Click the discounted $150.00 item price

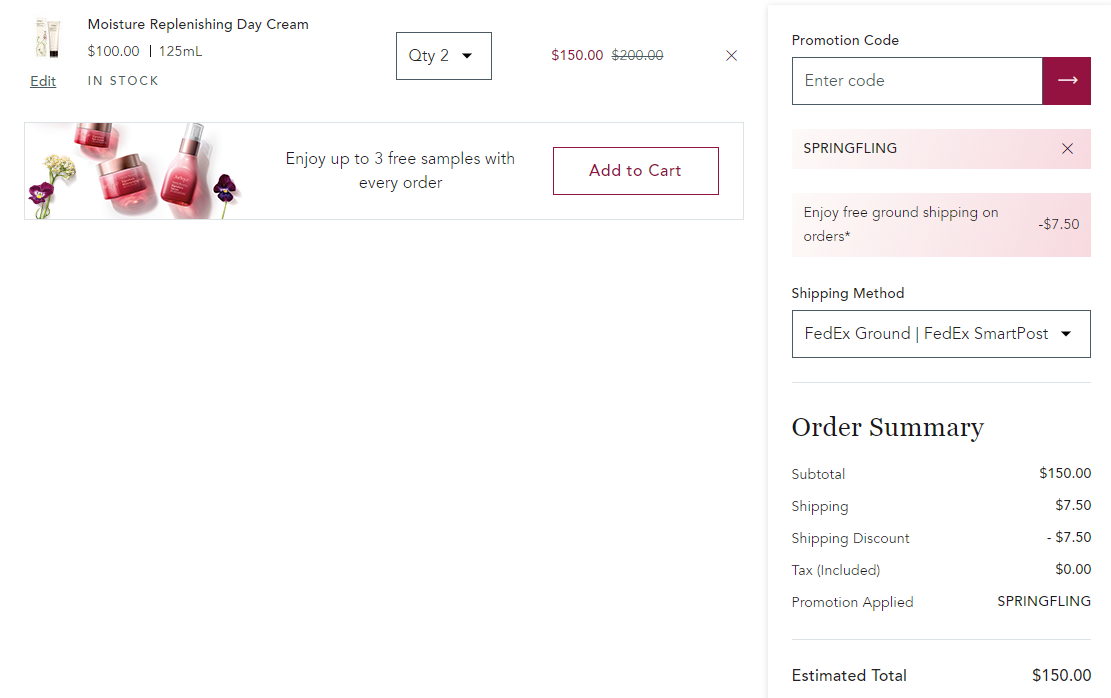tap(577, 55)
